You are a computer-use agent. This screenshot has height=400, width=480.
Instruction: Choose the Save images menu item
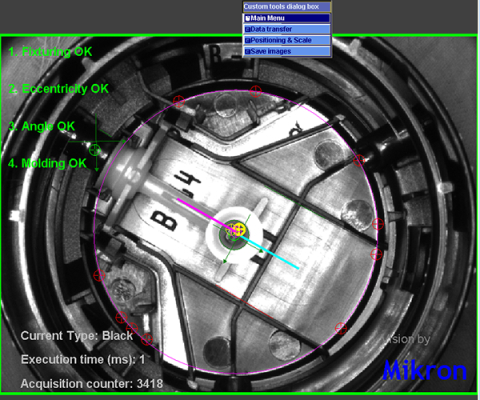(287, 51)
